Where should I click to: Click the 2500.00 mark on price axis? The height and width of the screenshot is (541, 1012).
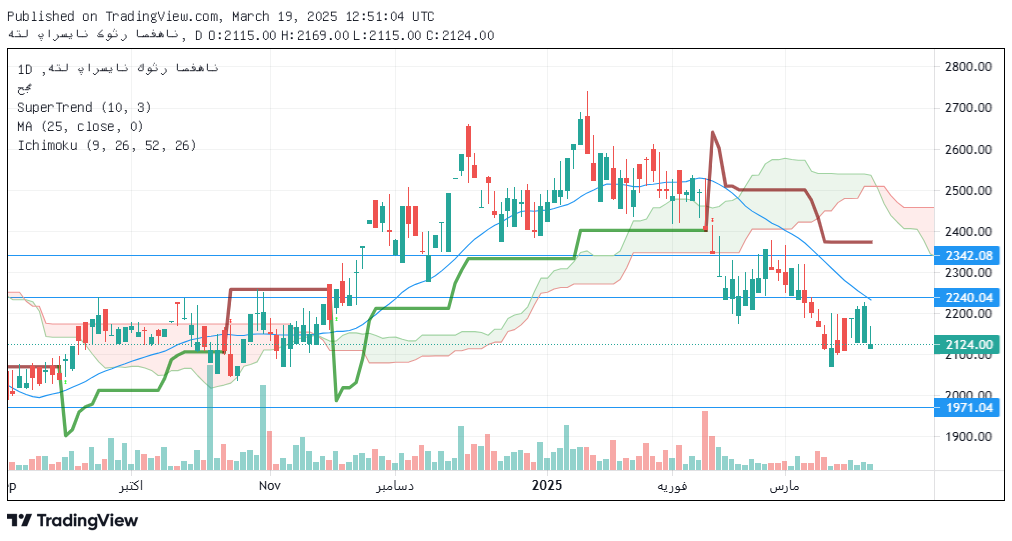967,190
